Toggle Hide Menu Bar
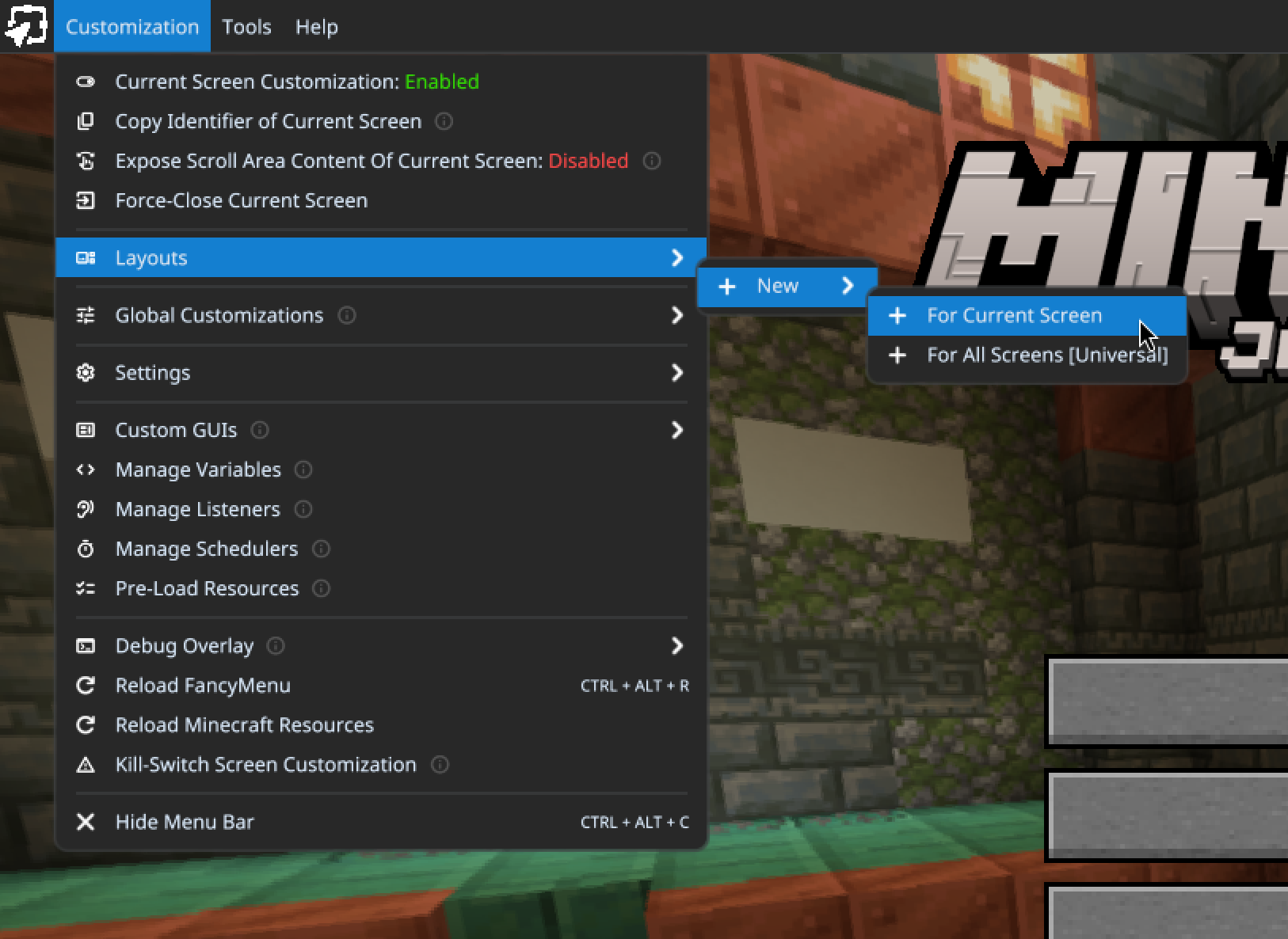Viewport: 1288px width, 939px height. coord(381,822)
